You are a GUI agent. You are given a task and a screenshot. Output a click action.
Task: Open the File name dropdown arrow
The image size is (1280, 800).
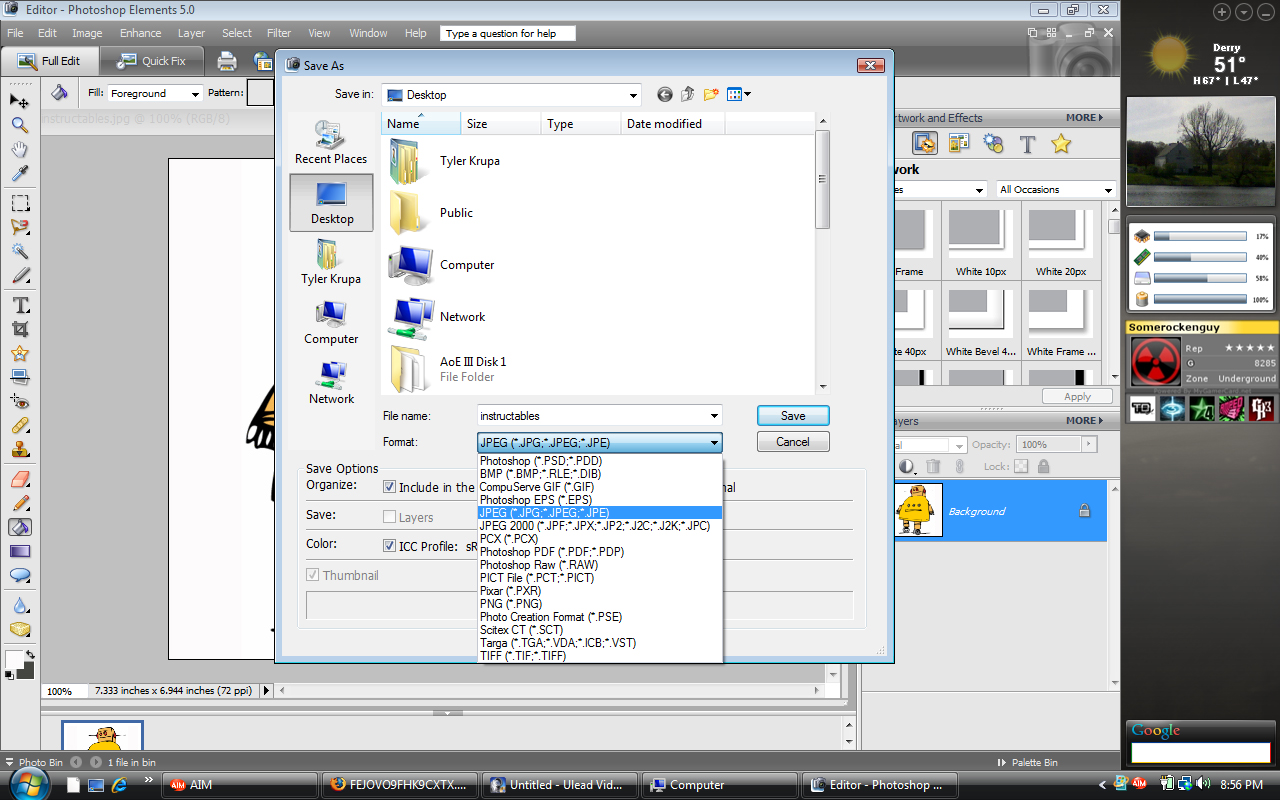714,416
